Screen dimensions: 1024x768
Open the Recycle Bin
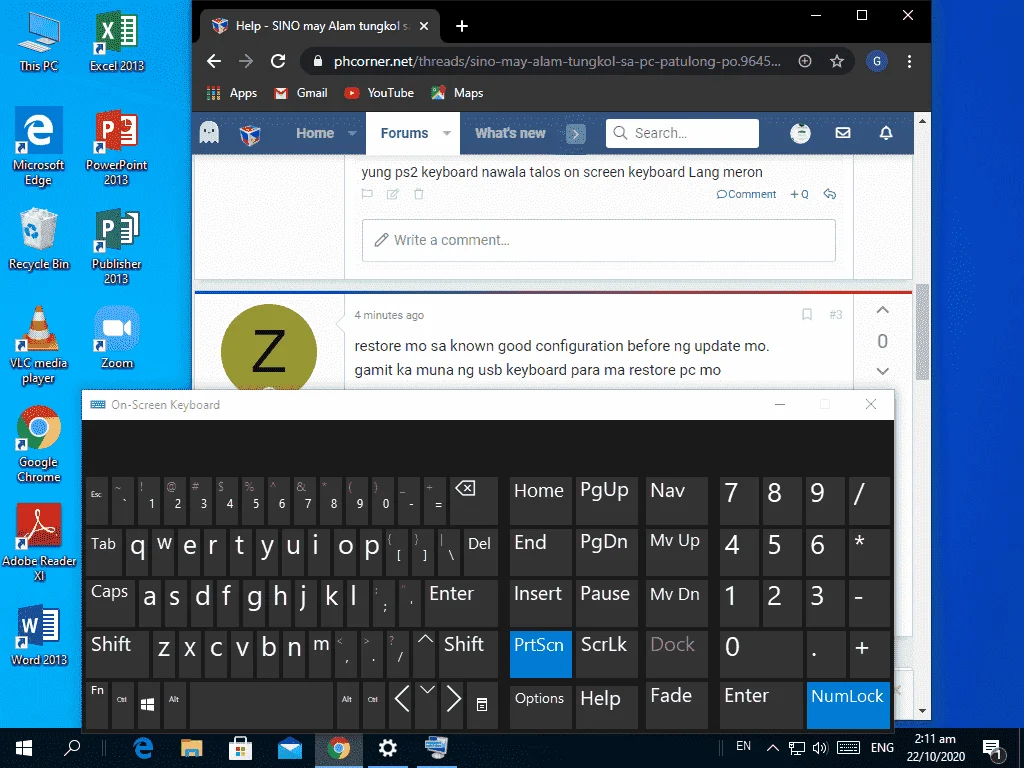pyautogui.click(x=39, y=238)
